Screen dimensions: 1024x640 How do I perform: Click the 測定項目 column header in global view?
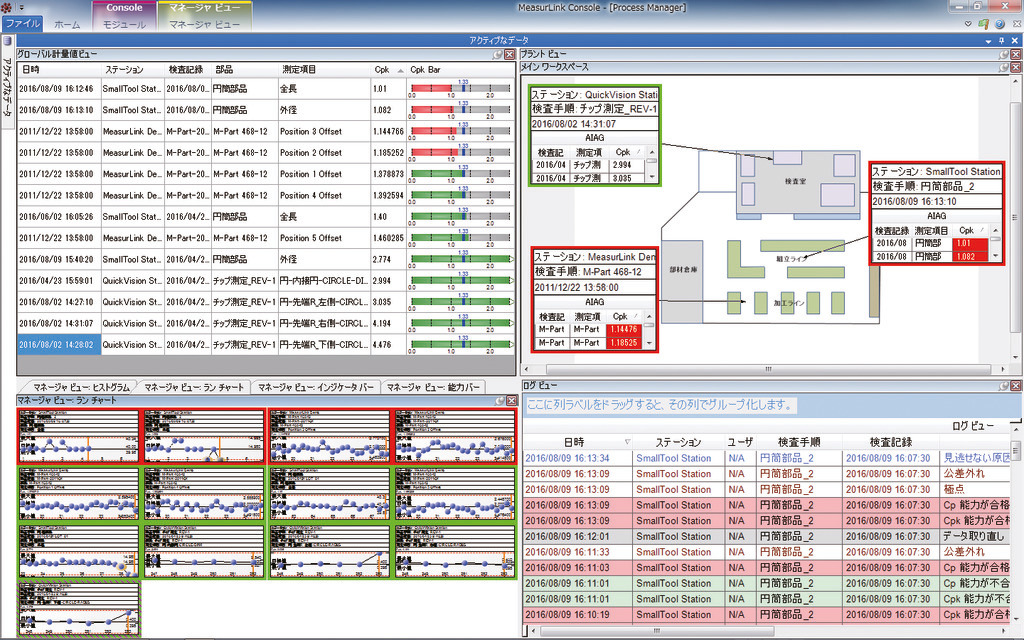pyautogui.click(x=323, y=69)
